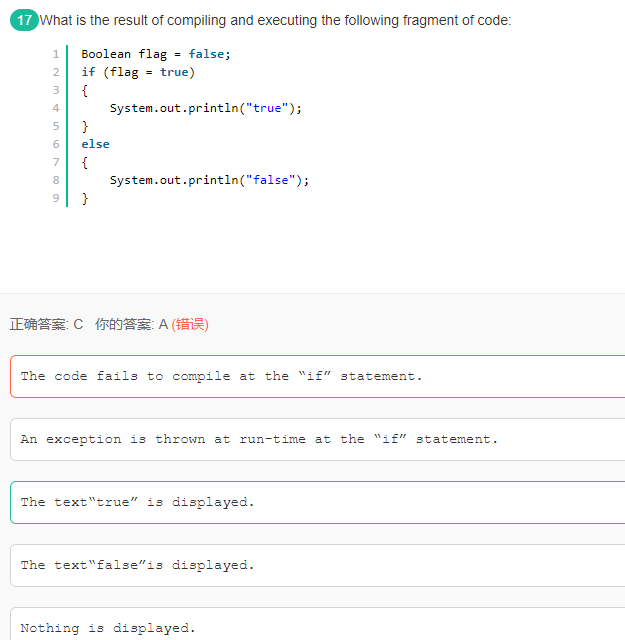
Task: Click the println("true") statement
Action: pyautogui.click(x=205, y=108)
